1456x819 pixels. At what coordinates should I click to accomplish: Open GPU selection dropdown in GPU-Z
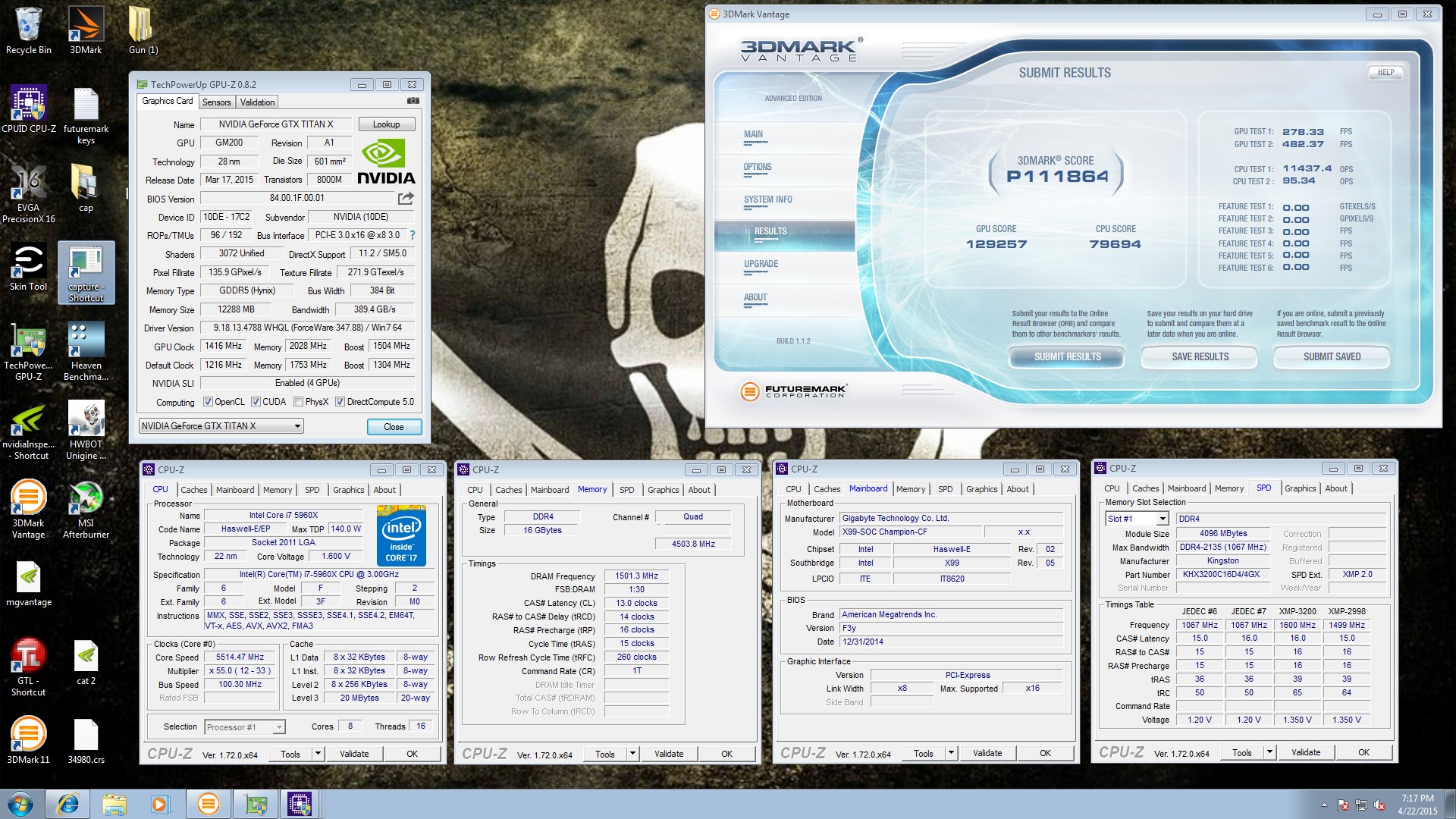pyautogui.click(x=221, y=426)
